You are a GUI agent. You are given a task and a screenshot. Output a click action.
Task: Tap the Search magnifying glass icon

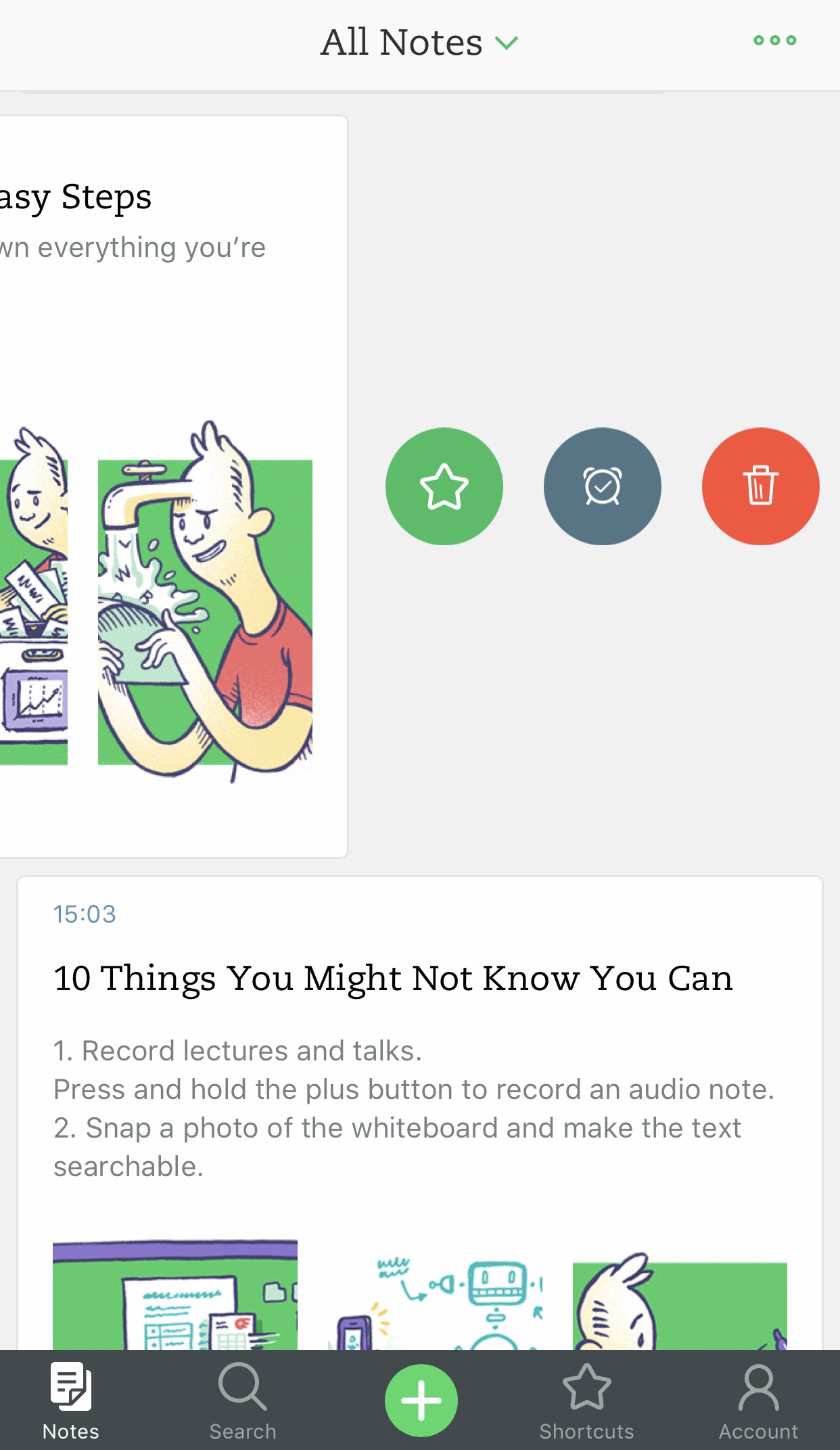243,1386
